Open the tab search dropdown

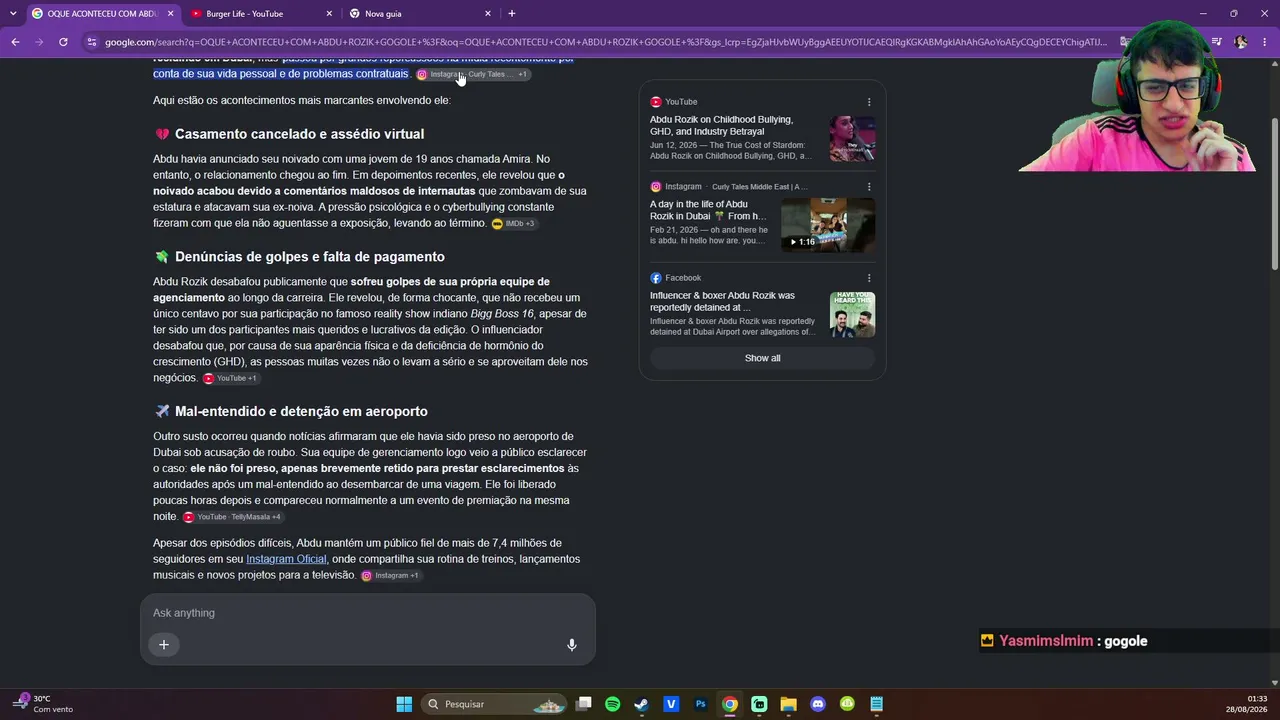click(12, 14)
